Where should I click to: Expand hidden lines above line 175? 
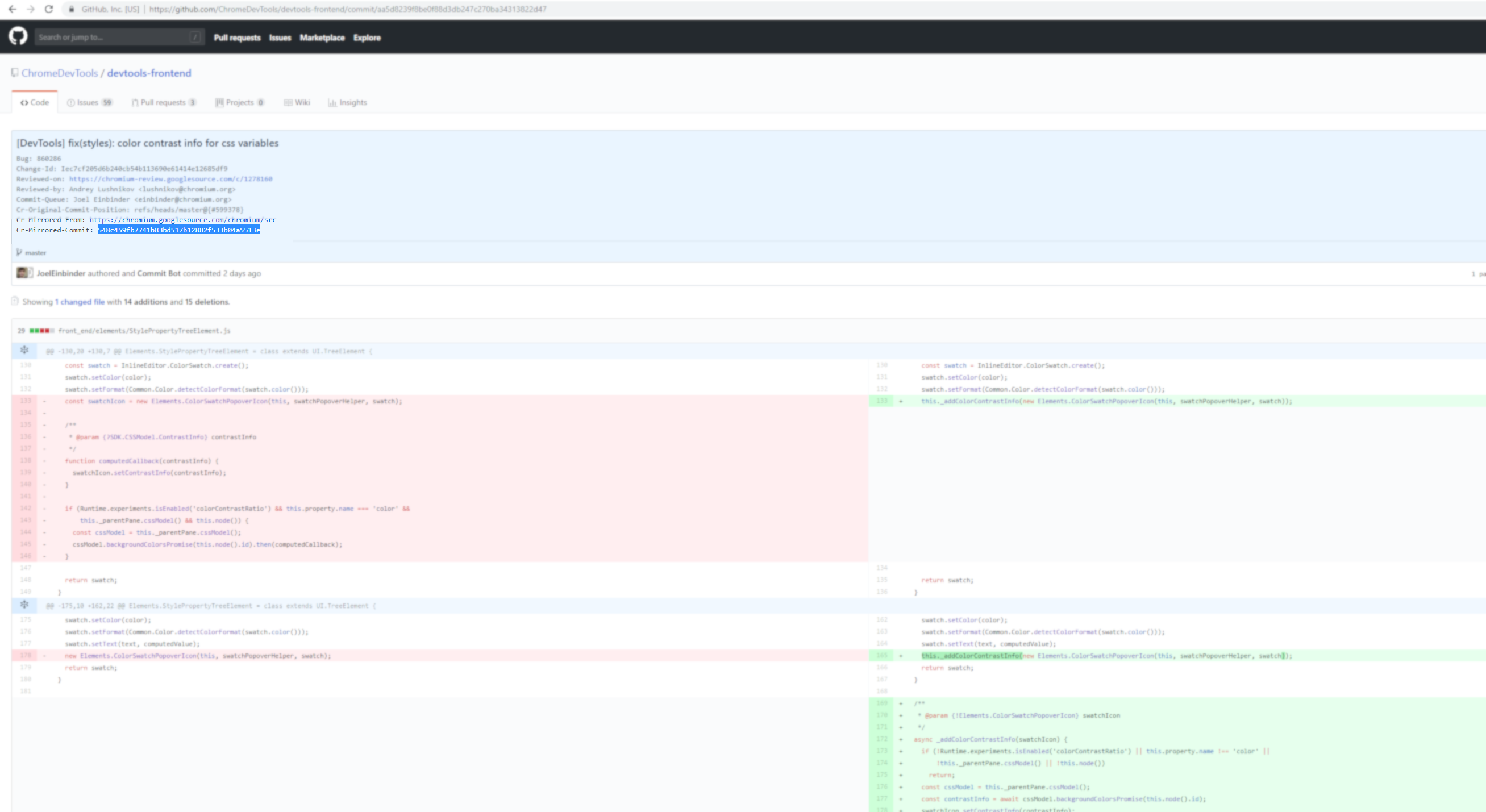point(24,605)
